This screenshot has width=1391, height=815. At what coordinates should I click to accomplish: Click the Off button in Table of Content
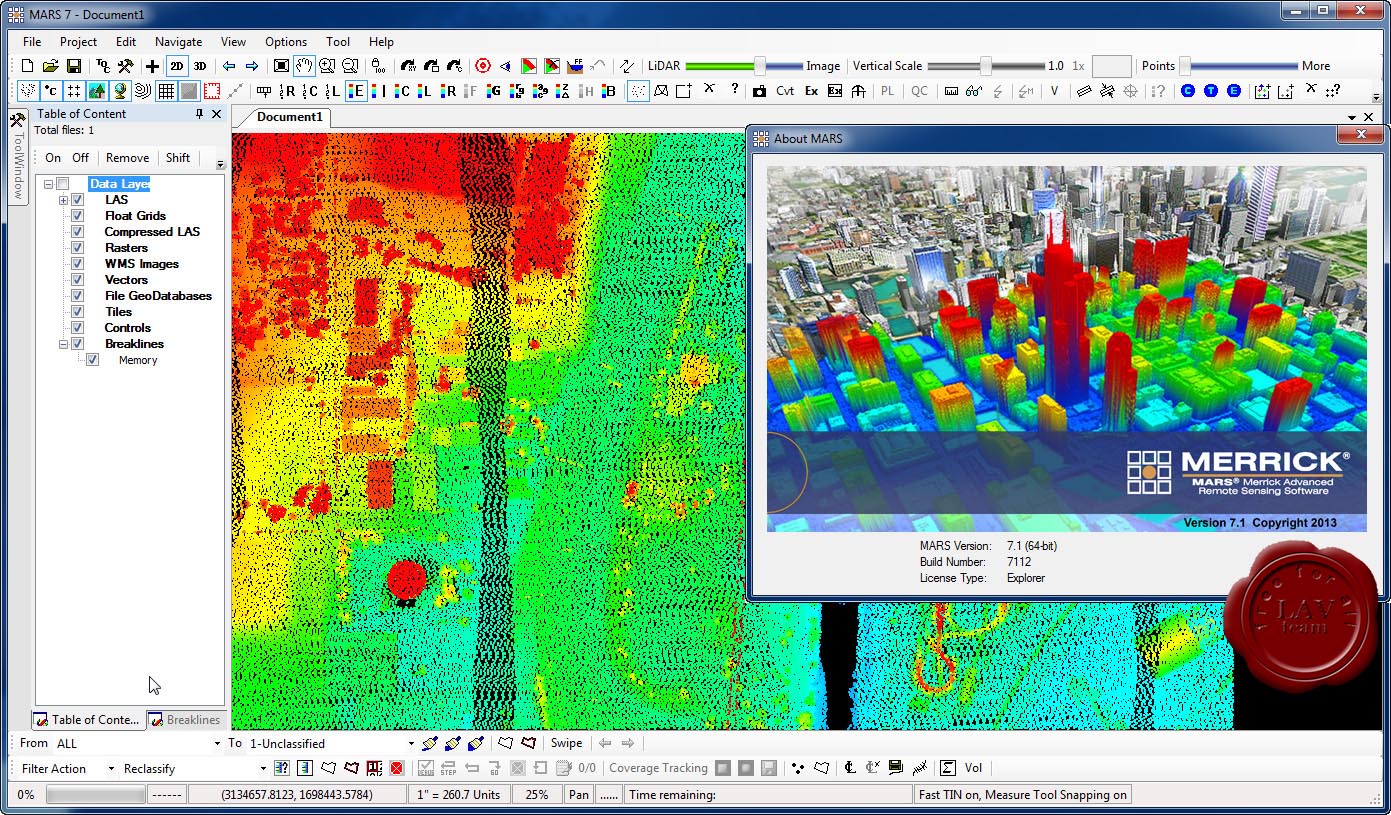pos(80,158)
